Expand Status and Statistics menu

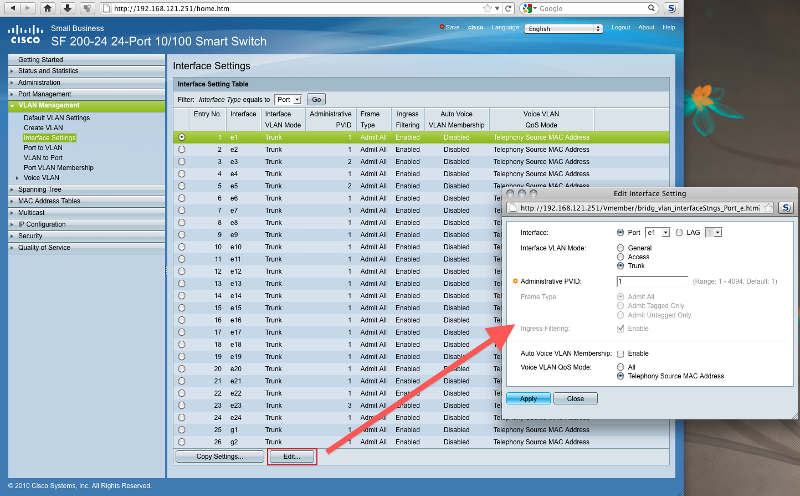coord(48,71)
